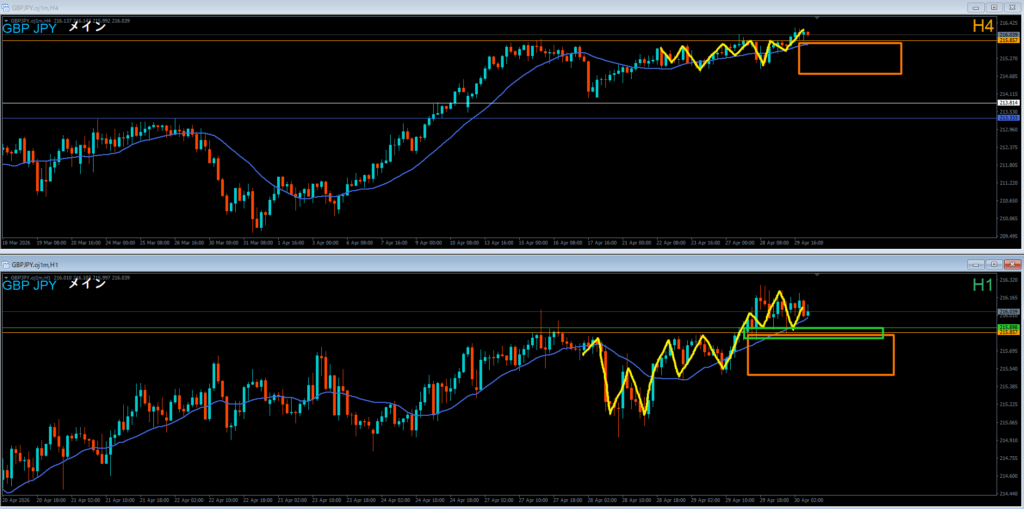Click the white 213.814 price level tag
Image resolution: width=1024 pixels, height=509 pixels.
[1008, 103]
